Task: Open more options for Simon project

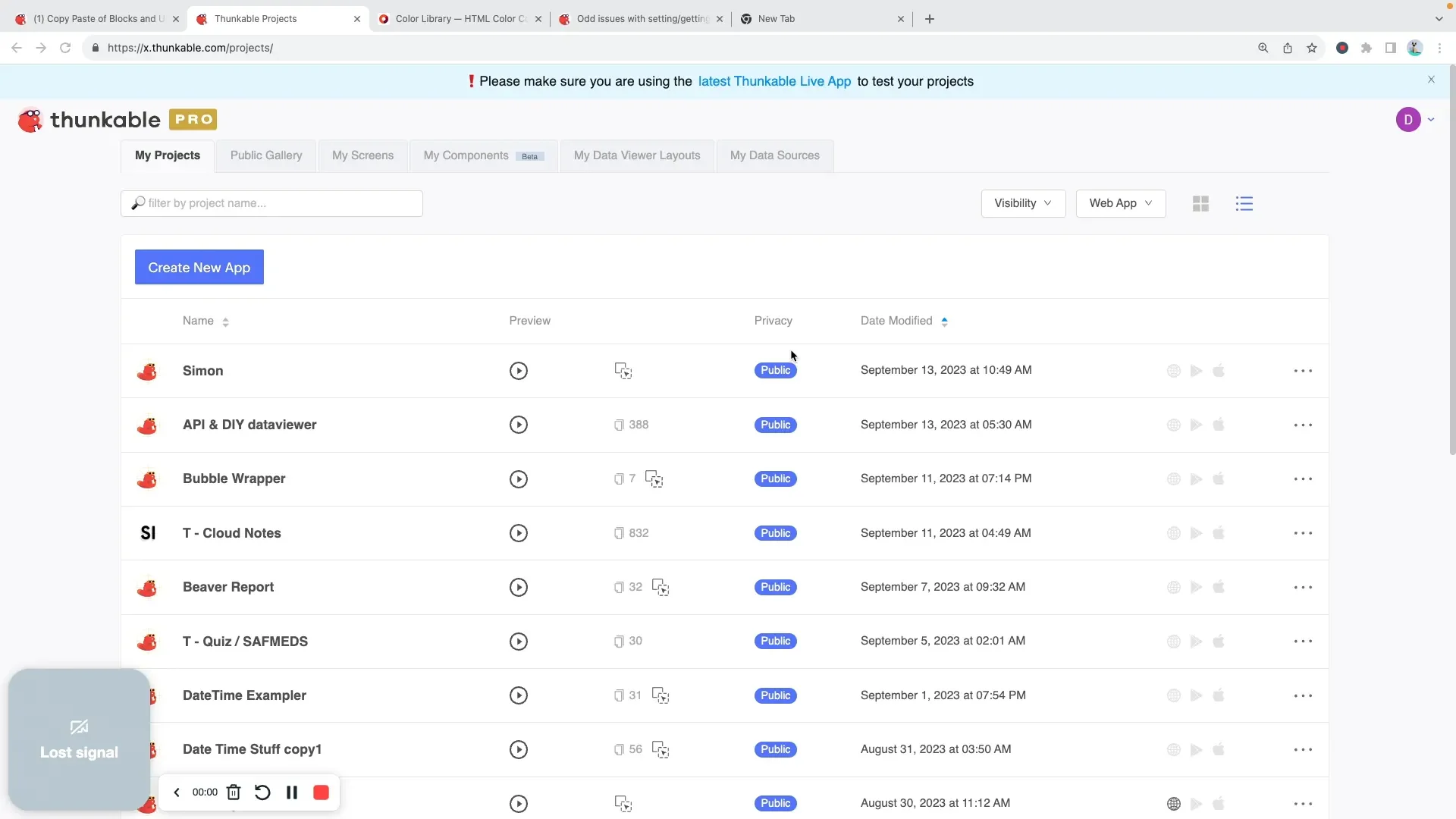Action: click(x=1303, y=371)
